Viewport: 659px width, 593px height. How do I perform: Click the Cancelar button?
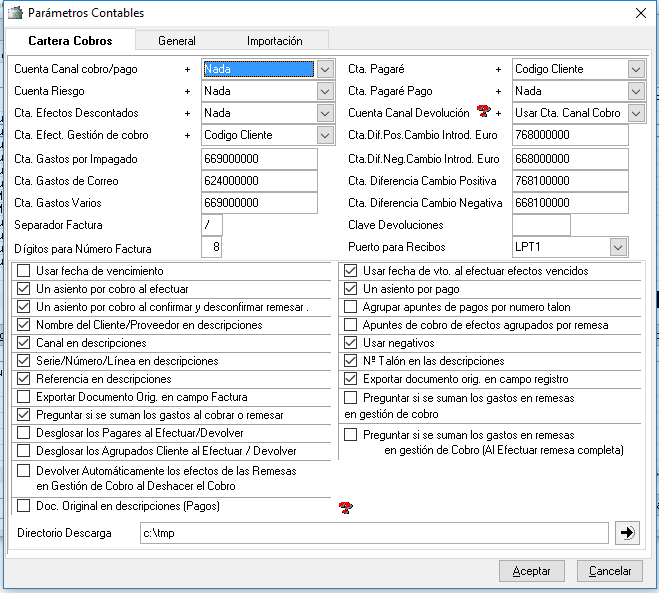pyautogui.click(x=610, y=571)
